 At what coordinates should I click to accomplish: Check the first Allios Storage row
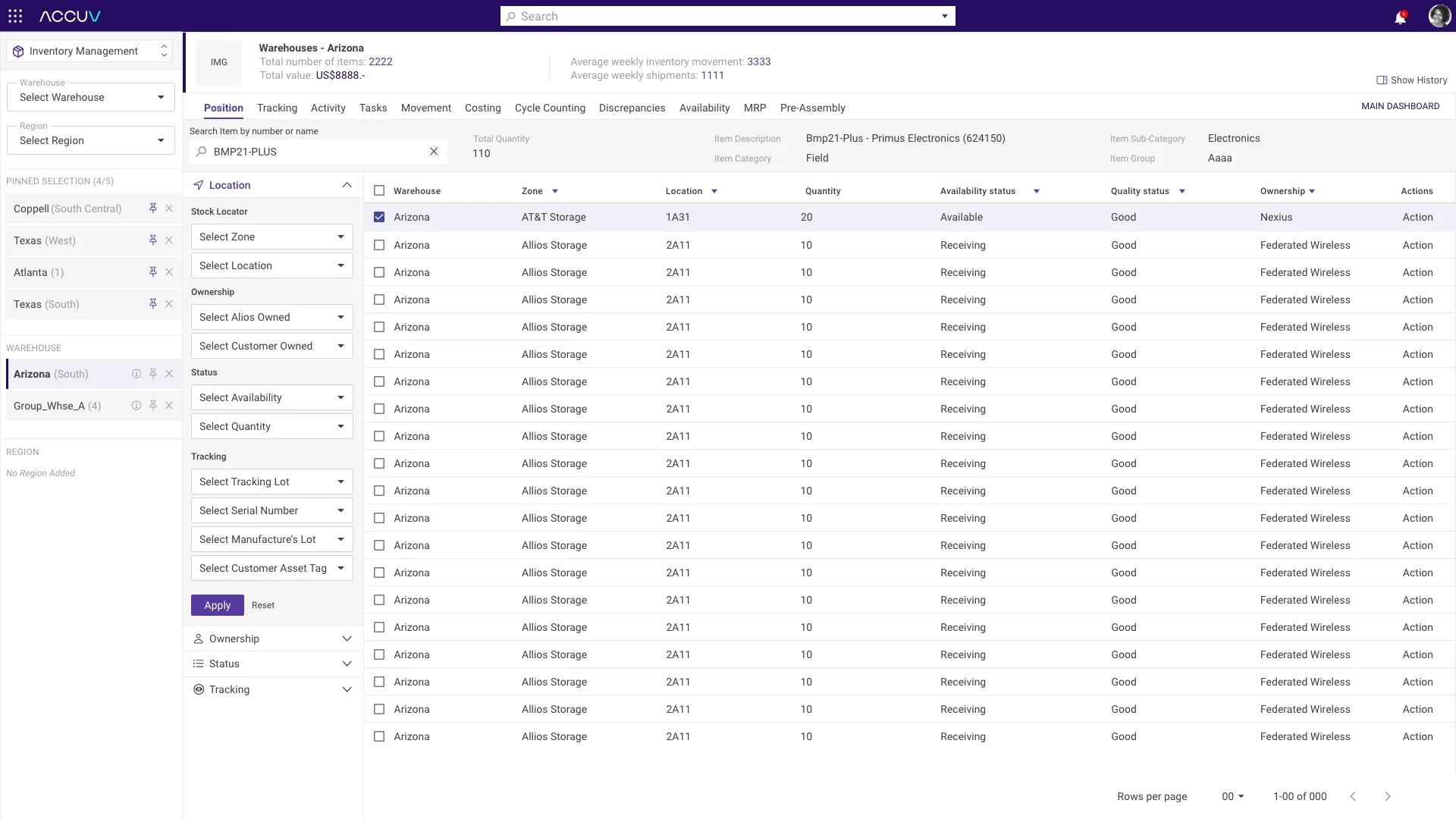[x=379, y=245]
